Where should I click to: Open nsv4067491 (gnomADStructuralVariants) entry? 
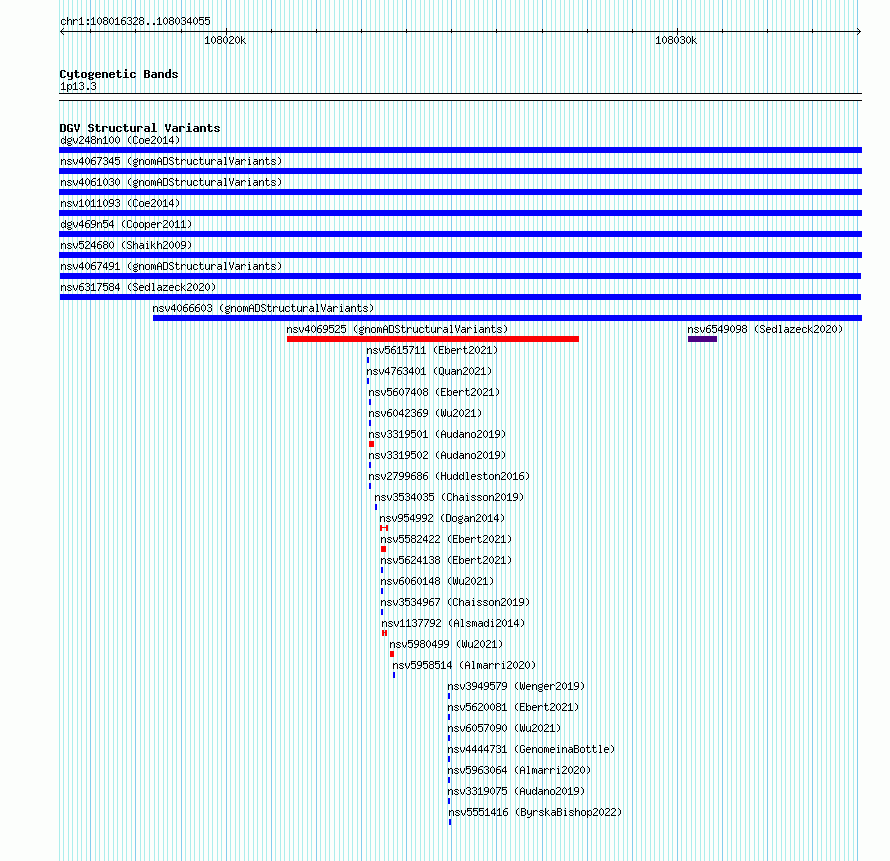pos(171,266)
